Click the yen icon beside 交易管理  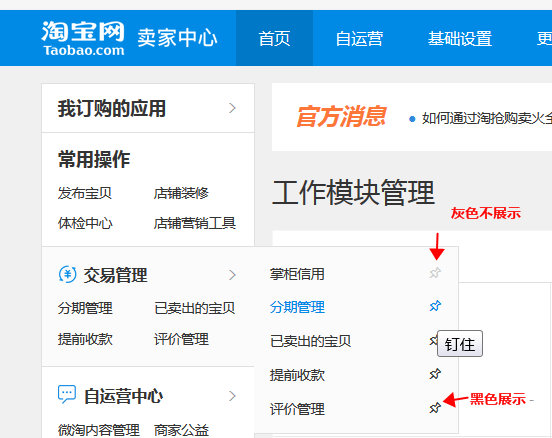pos(67,274)
